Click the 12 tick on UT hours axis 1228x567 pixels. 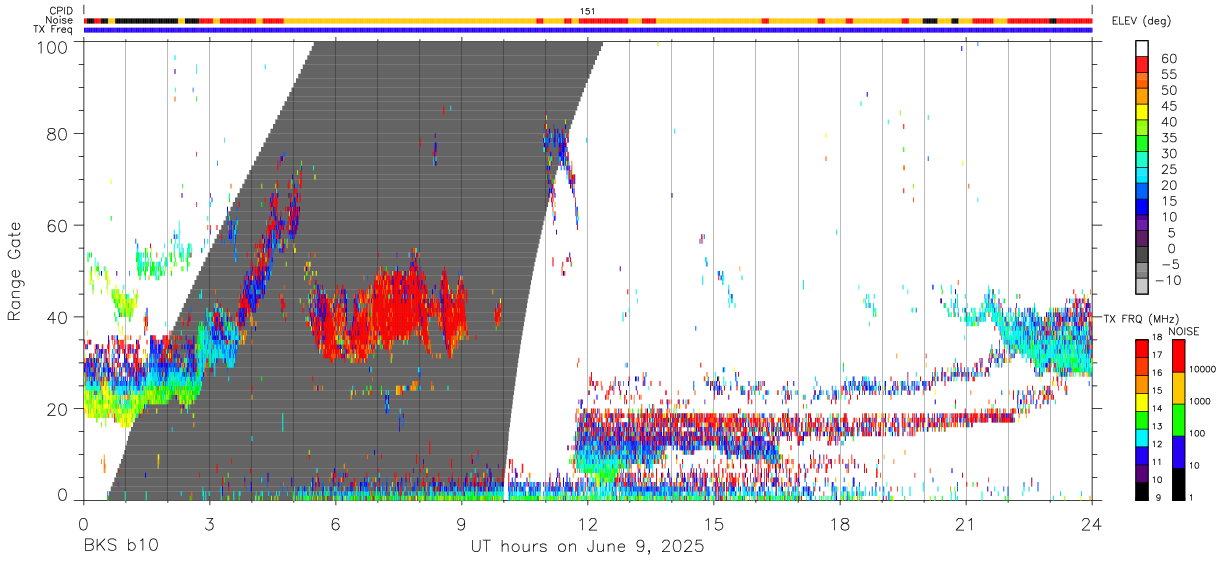[588, 523]
